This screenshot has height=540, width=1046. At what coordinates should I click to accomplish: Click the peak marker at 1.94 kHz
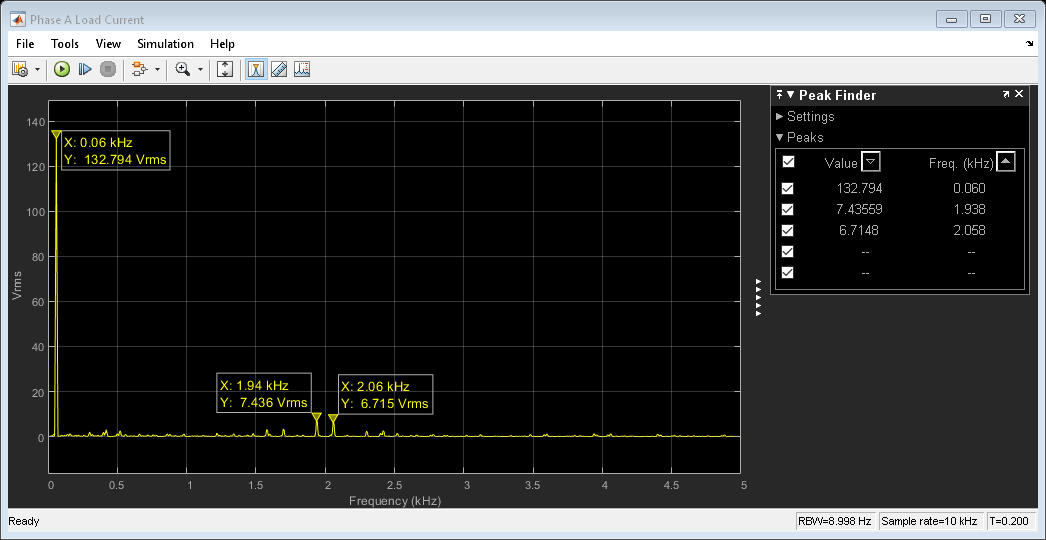317,417
